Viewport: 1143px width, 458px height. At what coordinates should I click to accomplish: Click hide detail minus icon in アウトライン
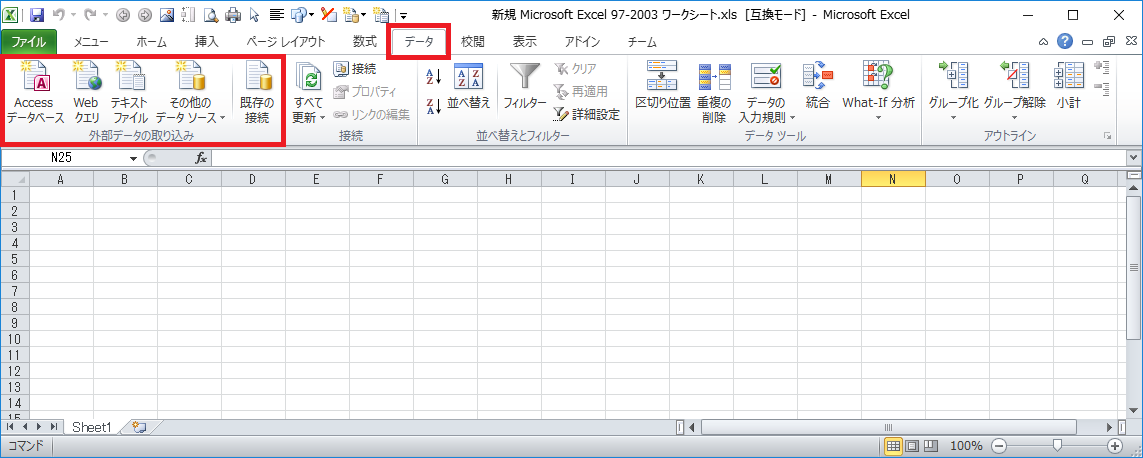click(1101, 88)
